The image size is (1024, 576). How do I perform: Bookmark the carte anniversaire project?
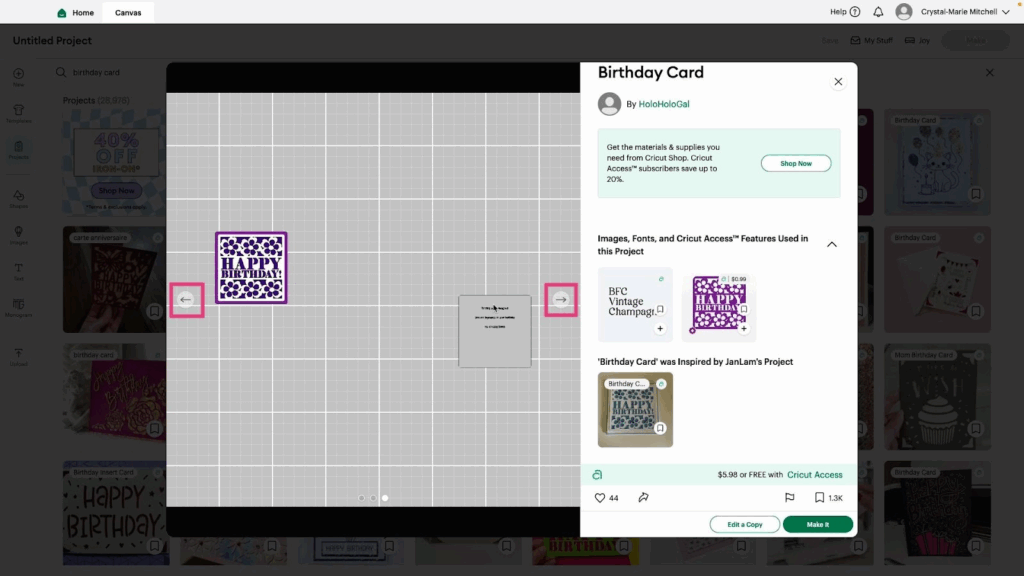(154, 311)
